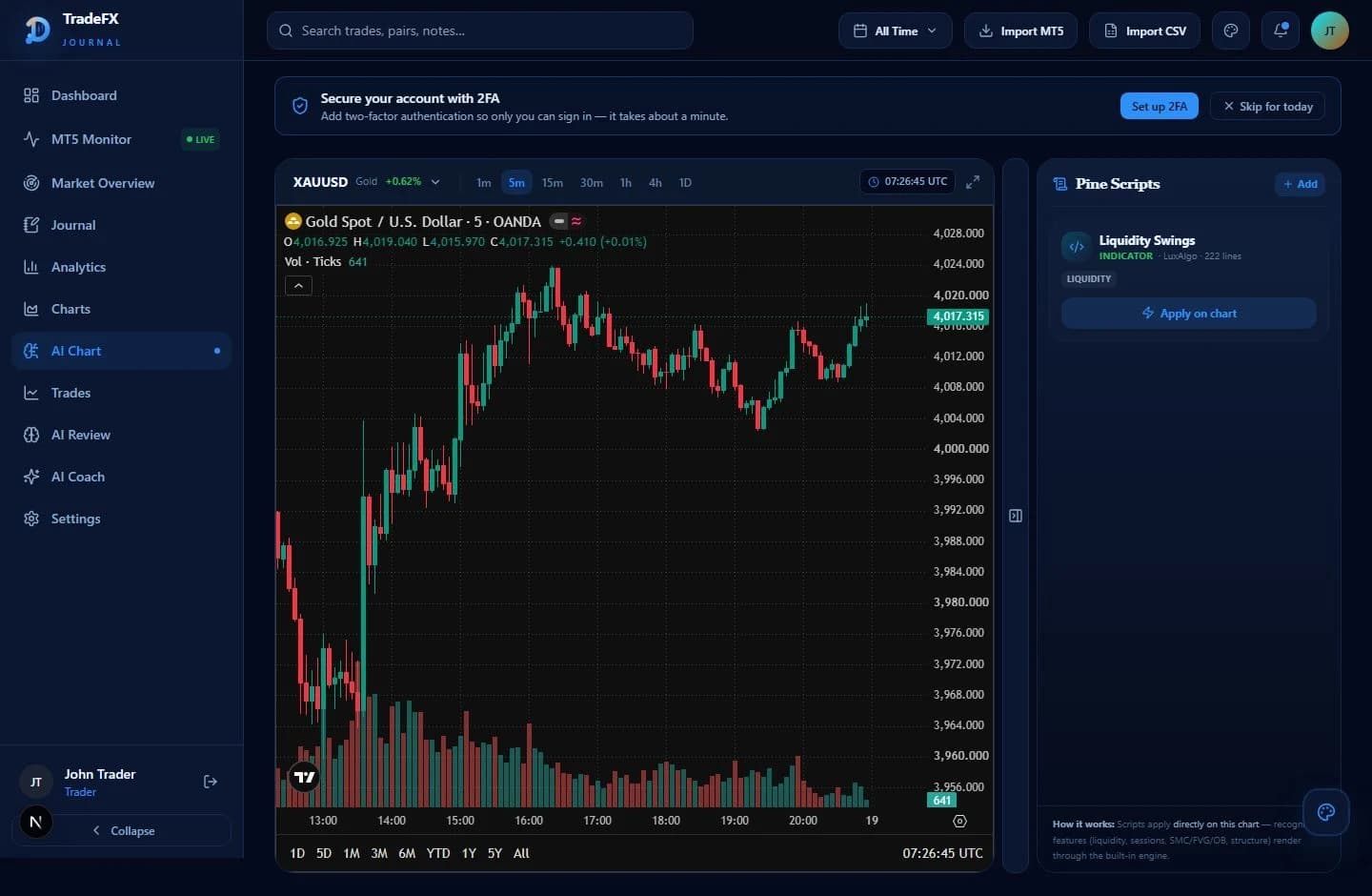Set the chart range to 1M
The image size is (1372, 896).
[x=352, y=853]
